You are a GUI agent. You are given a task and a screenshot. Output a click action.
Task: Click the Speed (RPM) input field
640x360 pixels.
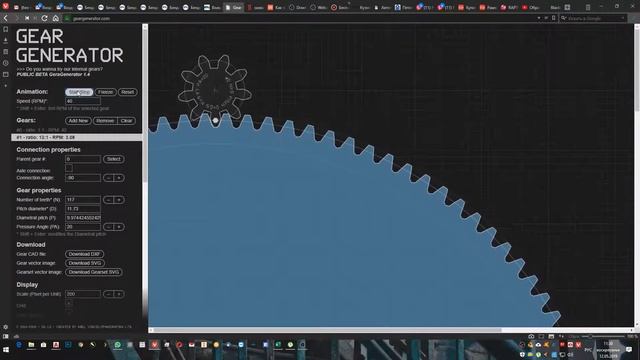point(83,101)
